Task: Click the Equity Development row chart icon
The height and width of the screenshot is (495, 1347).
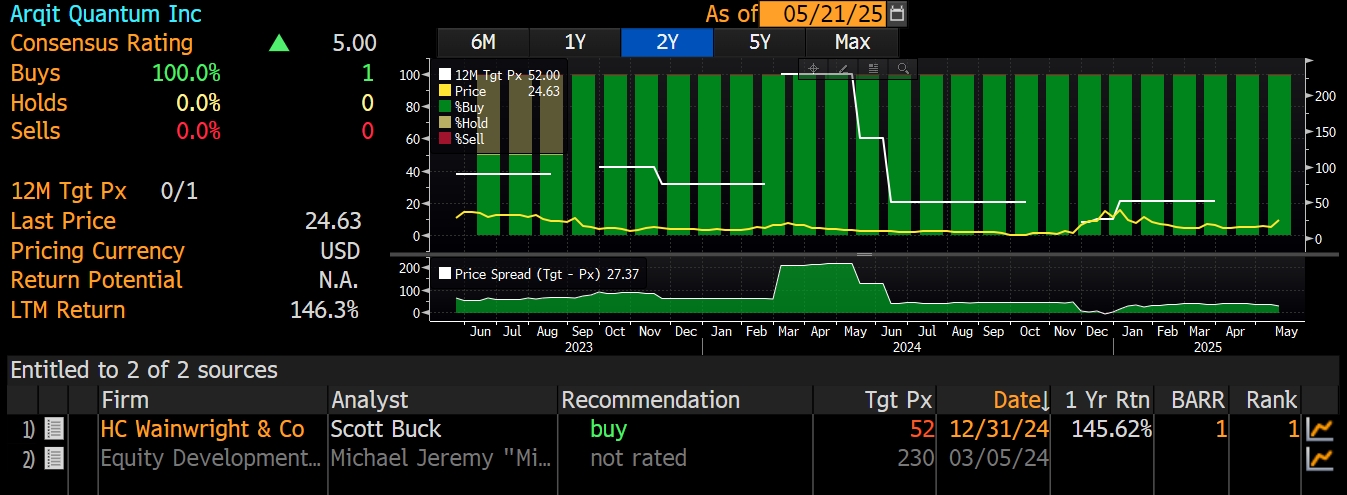Action: coord(1321,459)
